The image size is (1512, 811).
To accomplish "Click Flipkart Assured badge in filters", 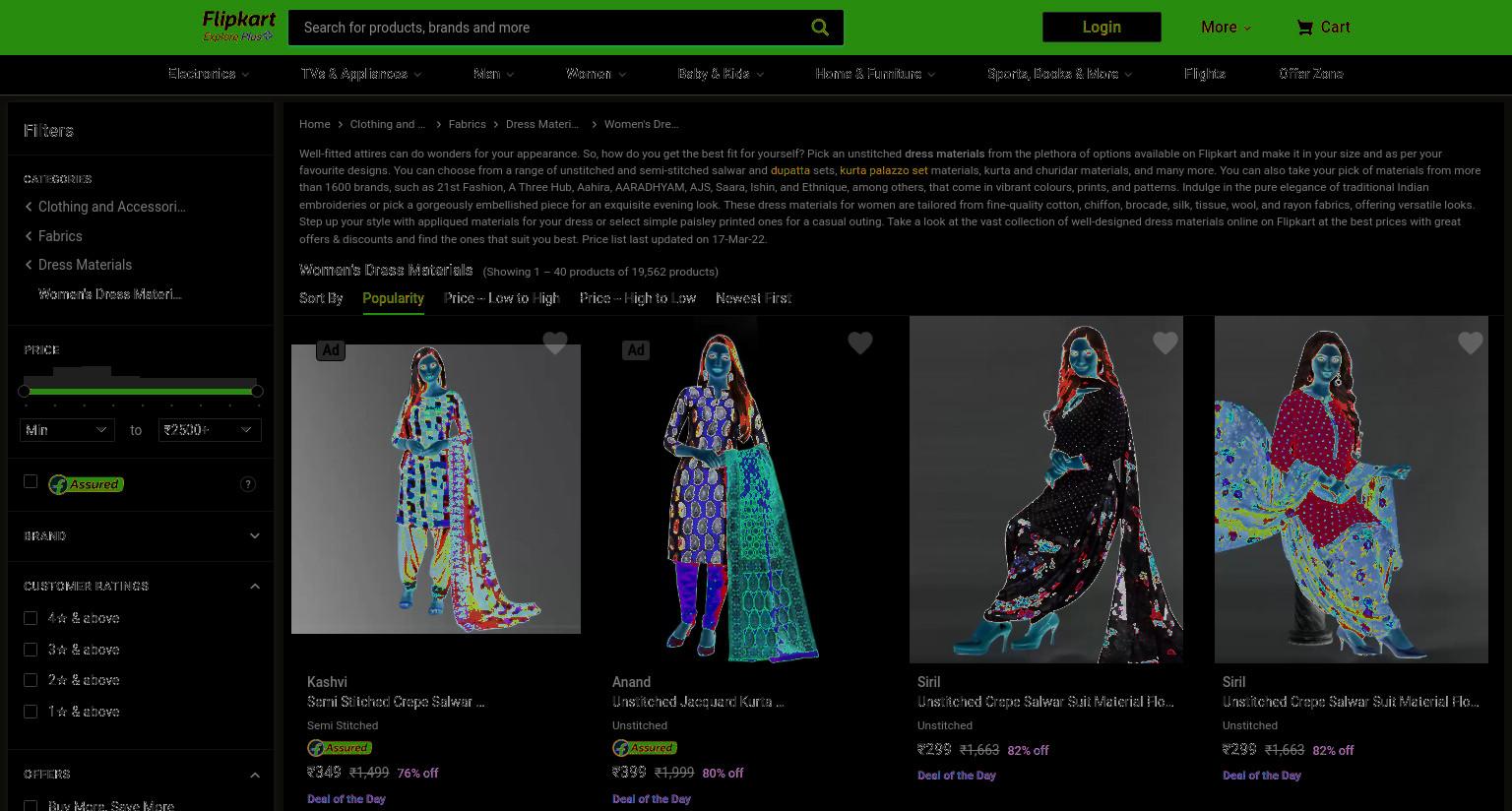I will coord(86,484).
